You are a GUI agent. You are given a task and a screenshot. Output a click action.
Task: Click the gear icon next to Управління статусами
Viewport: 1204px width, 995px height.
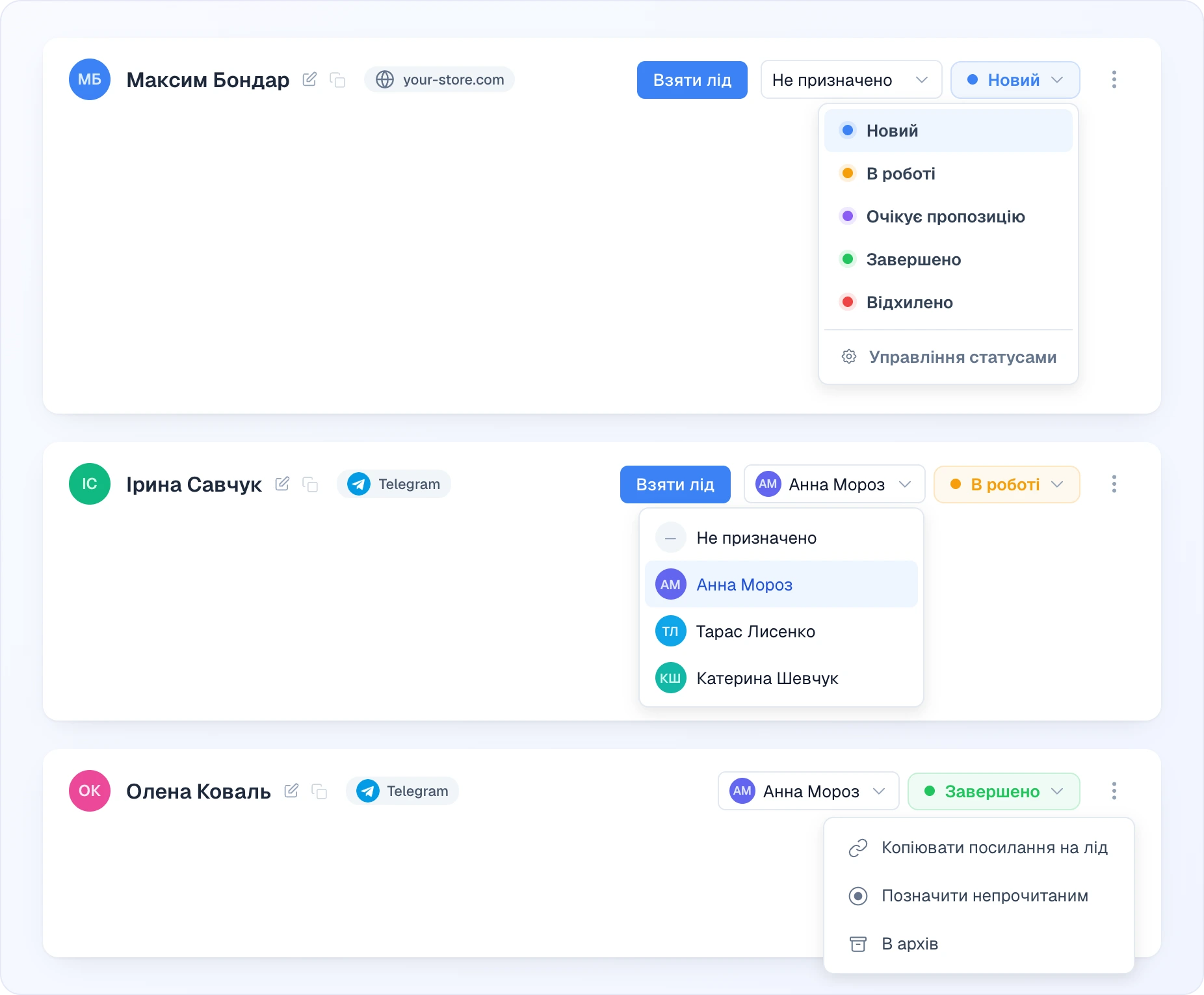pos(849,356)
